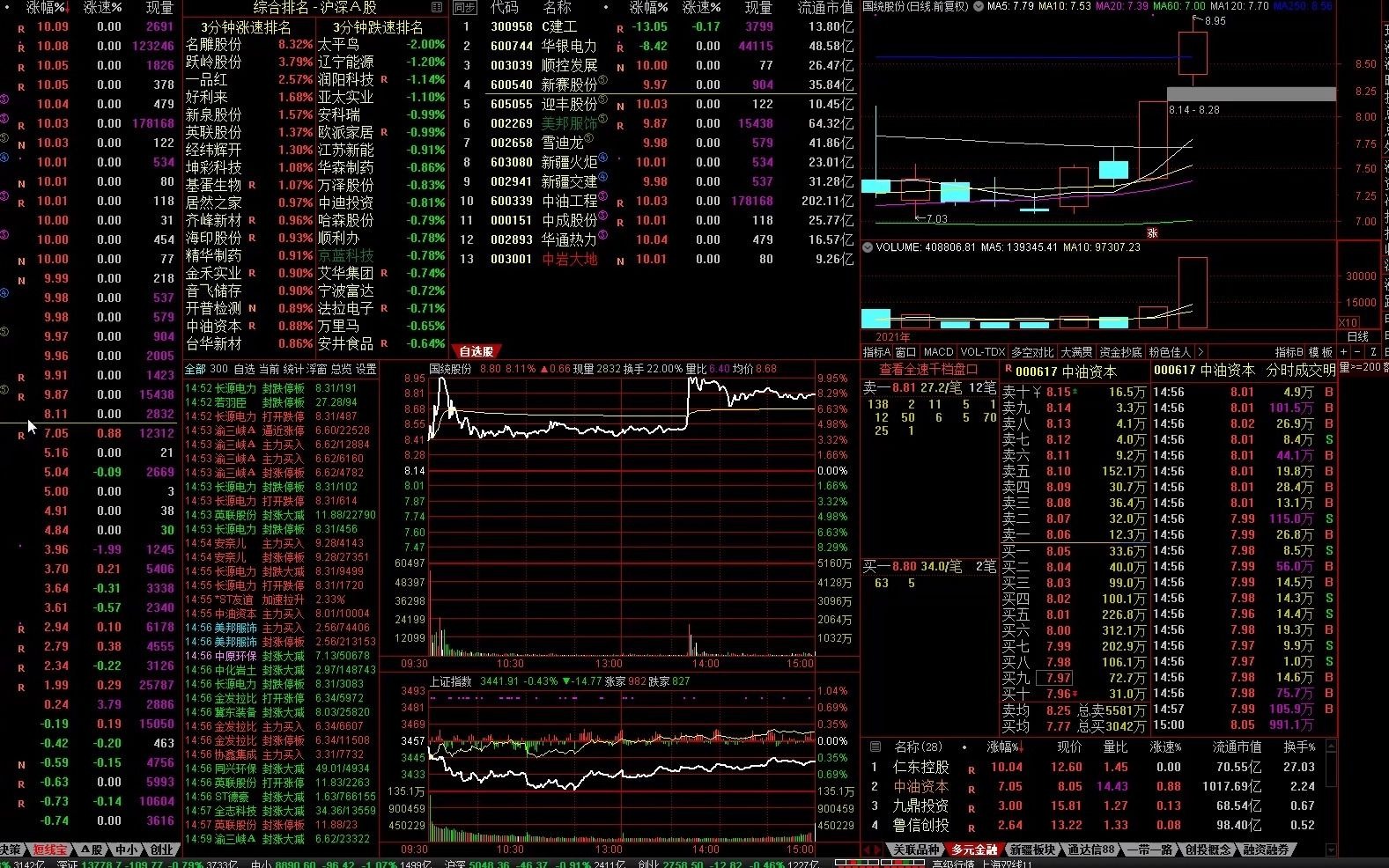
Task: Open 统计 in alerts panel
Action: (293, 369)
